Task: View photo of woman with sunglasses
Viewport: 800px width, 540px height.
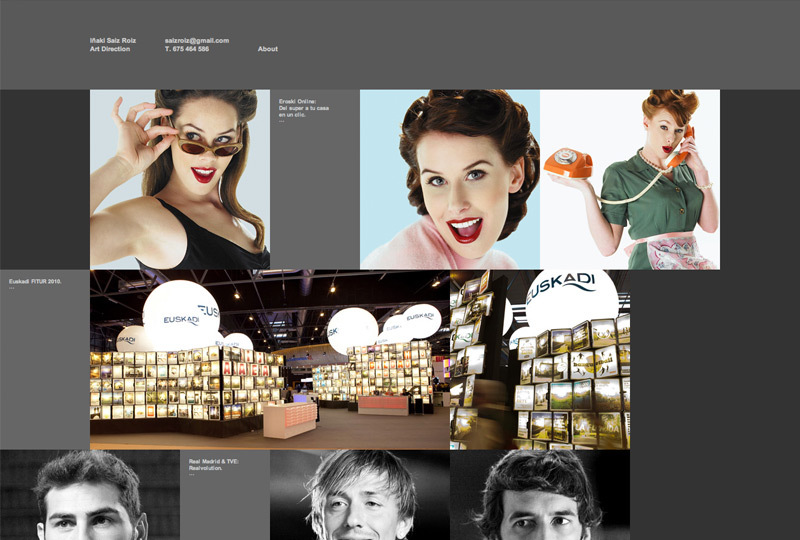Action: point(180,180)
